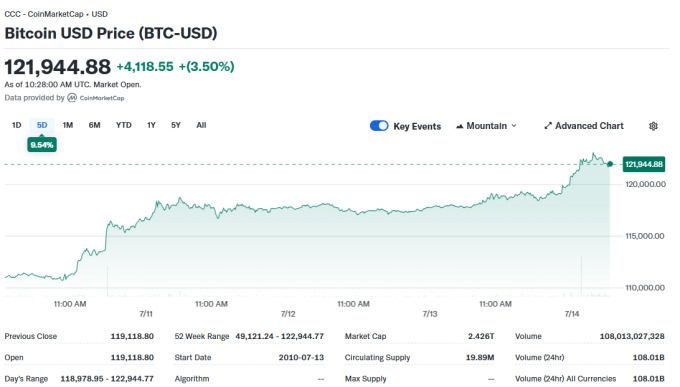Click the 7/11 event marker line

(107, 280)
